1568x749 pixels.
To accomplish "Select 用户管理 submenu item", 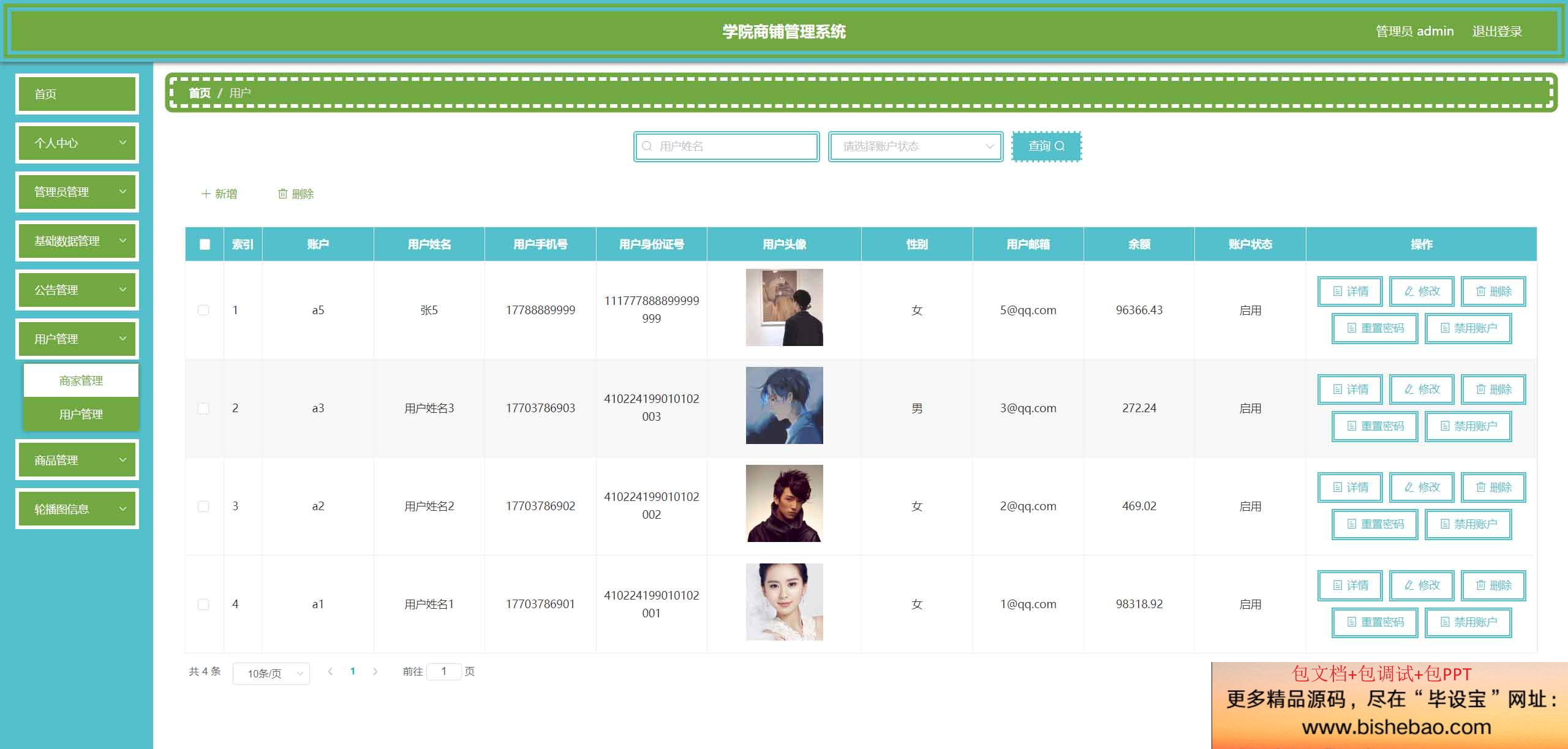I will pos(81,415).
